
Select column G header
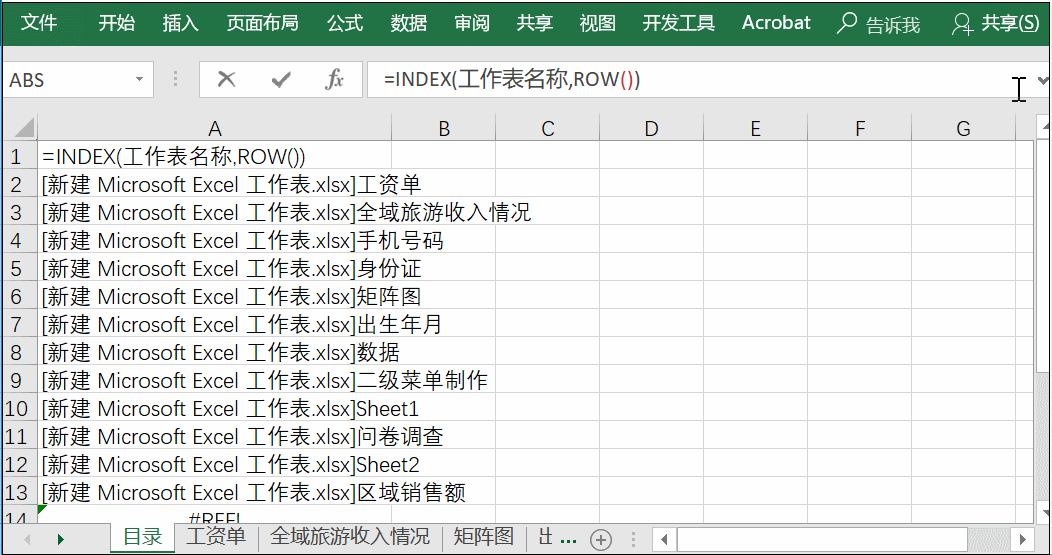[x=963, y=128]
